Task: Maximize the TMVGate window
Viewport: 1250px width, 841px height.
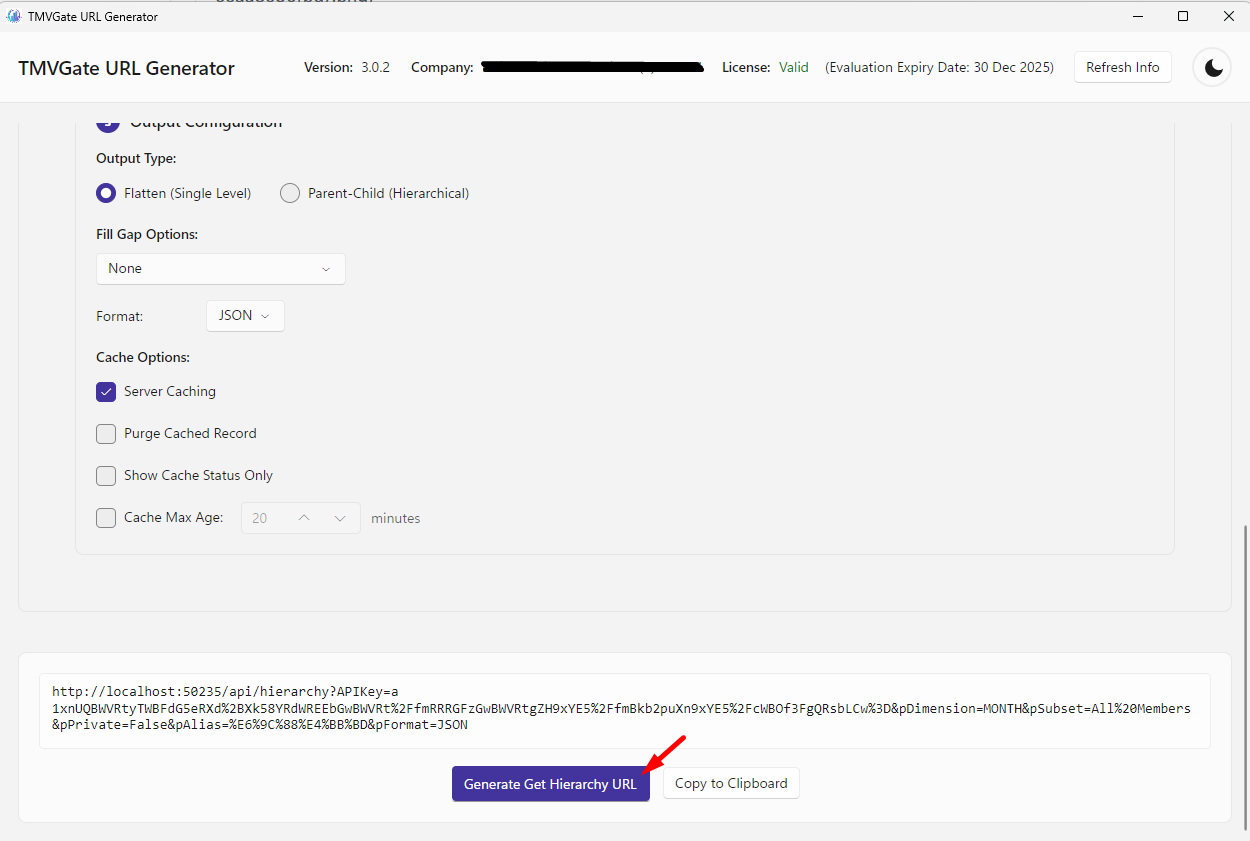Action: coord(1183,16)
